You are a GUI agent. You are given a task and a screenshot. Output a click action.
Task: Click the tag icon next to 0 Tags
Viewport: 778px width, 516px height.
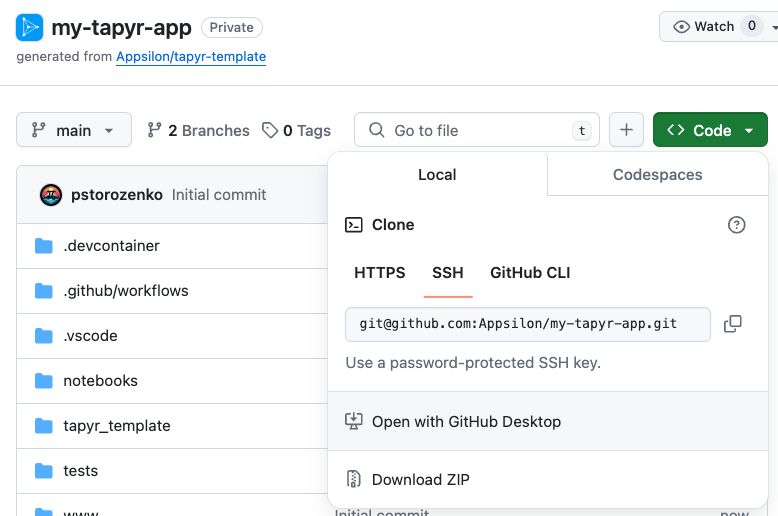(270, 130)
